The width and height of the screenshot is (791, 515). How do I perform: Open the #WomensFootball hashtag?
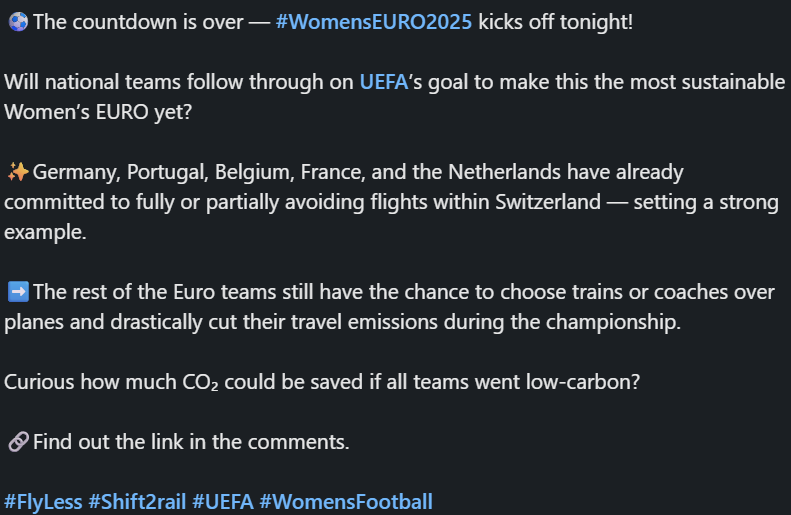pos(346,501)
